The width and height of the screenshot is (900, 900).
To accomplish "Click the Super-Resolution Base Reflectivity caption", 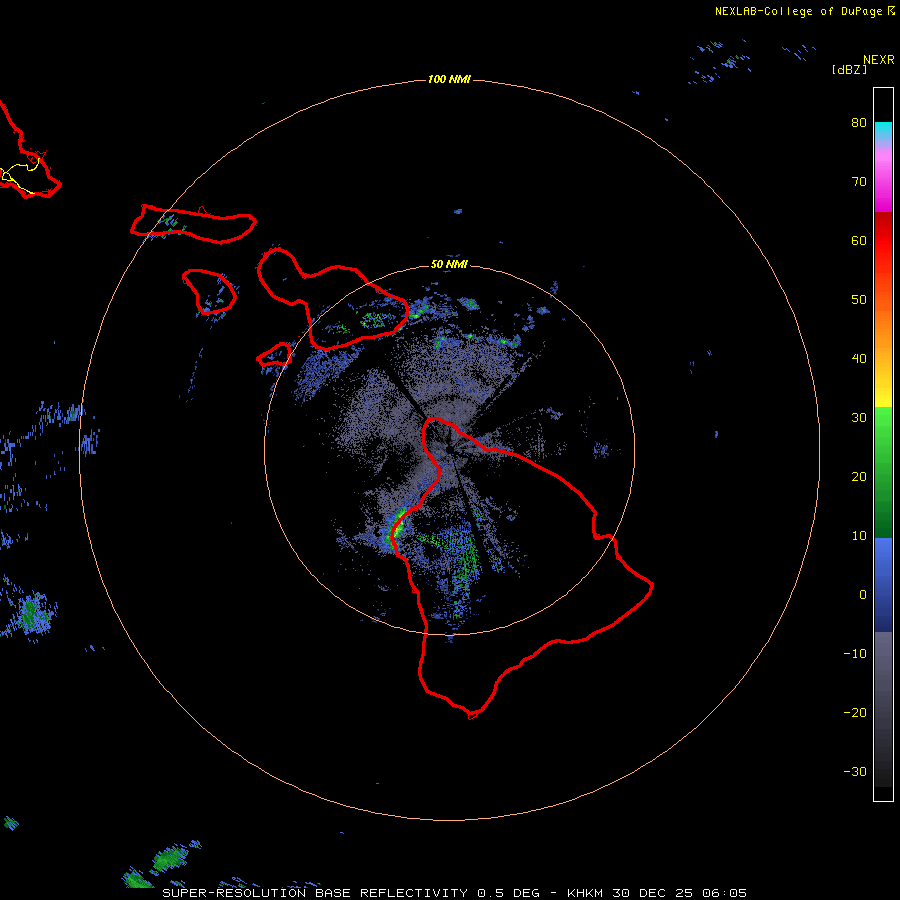I will pos(455,893).
